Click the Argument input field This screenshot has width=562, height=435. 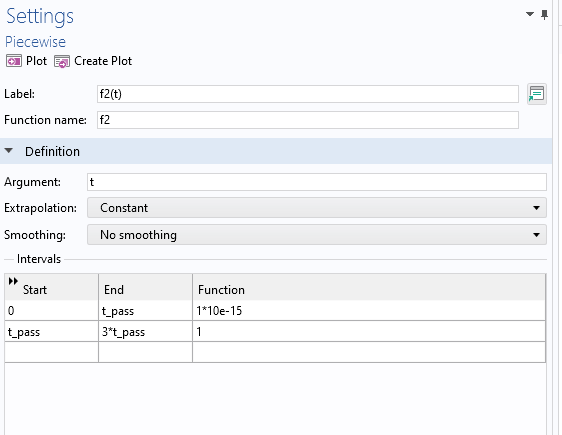tap(317, 182)
